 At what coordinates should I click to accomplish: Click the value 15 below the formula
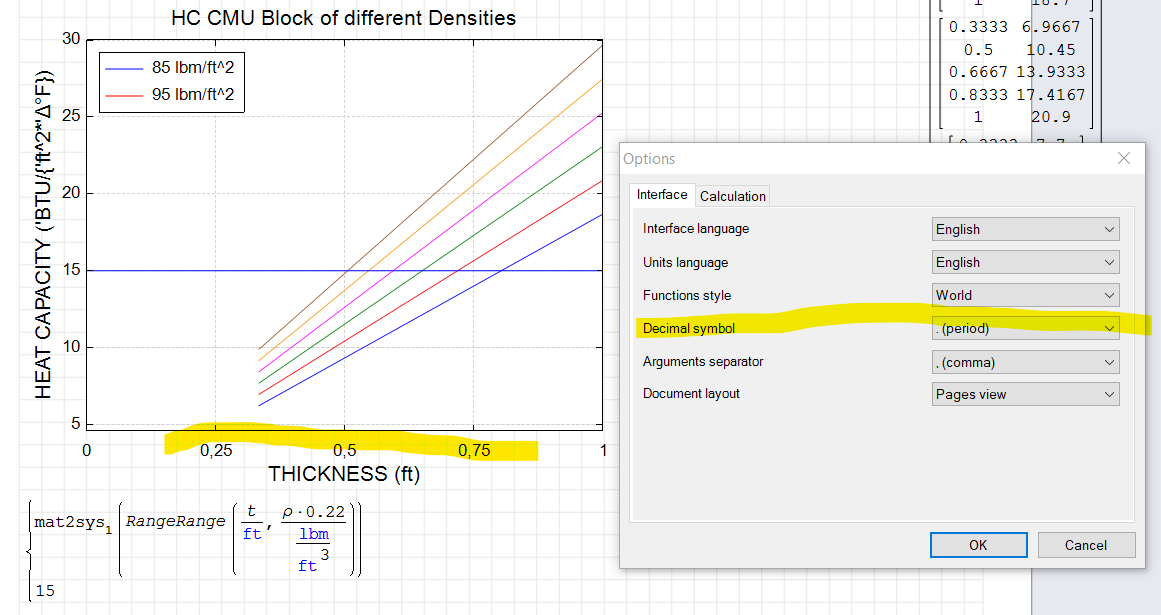[45, 591]
